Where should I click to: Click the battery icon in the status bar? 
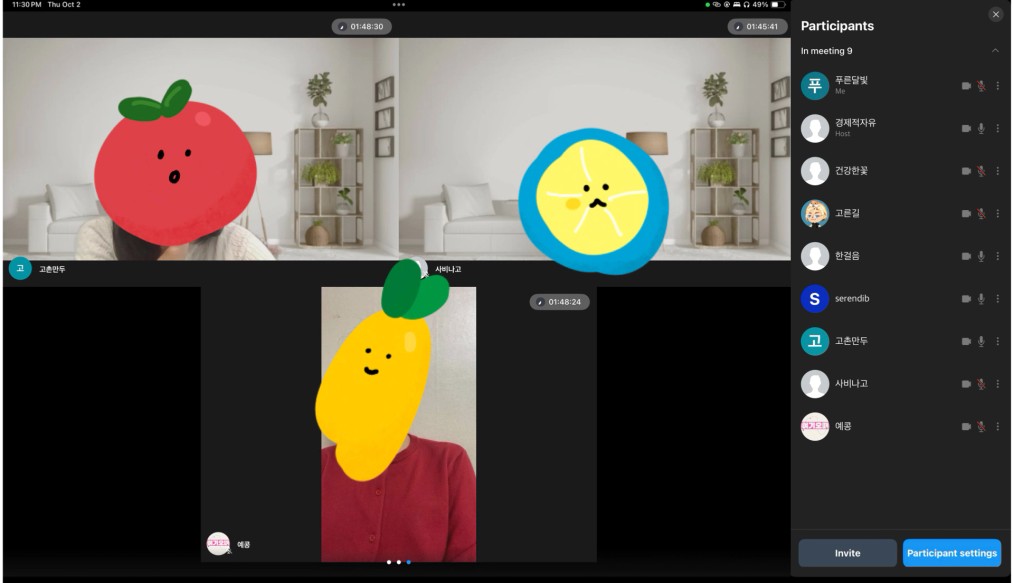click(x=778, y=5)
